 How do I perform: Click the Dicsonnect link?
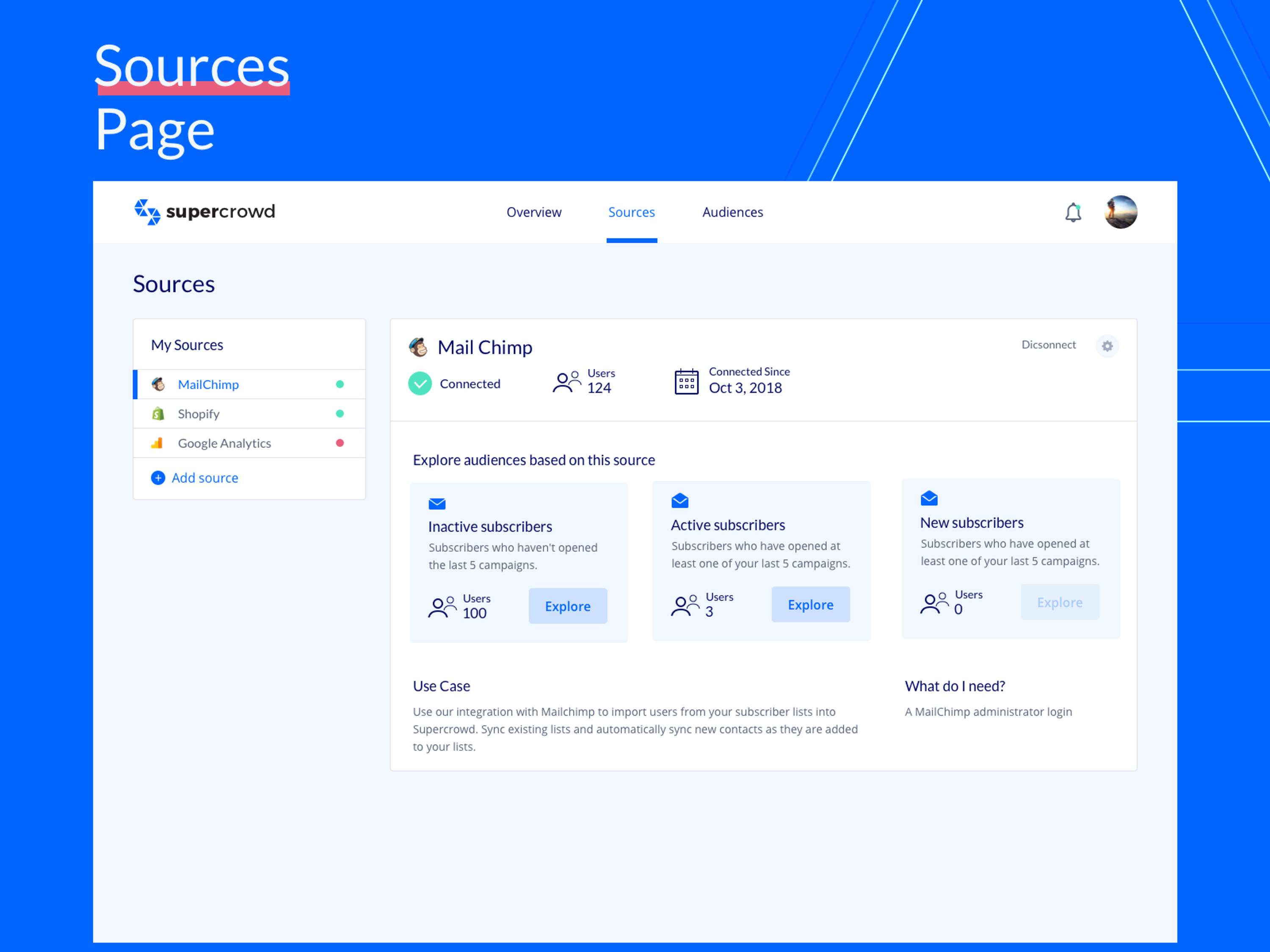[x=1048, y=345]
